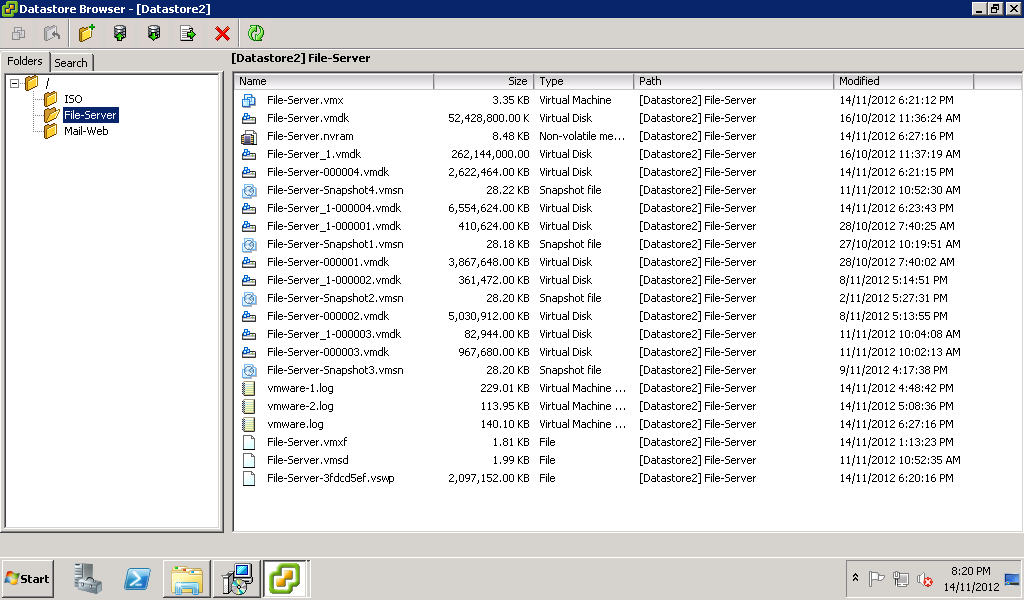This screenshot has width=1024, height=600.
Task: Expand hidden icons in the system tray
Action: pos(856,577)
